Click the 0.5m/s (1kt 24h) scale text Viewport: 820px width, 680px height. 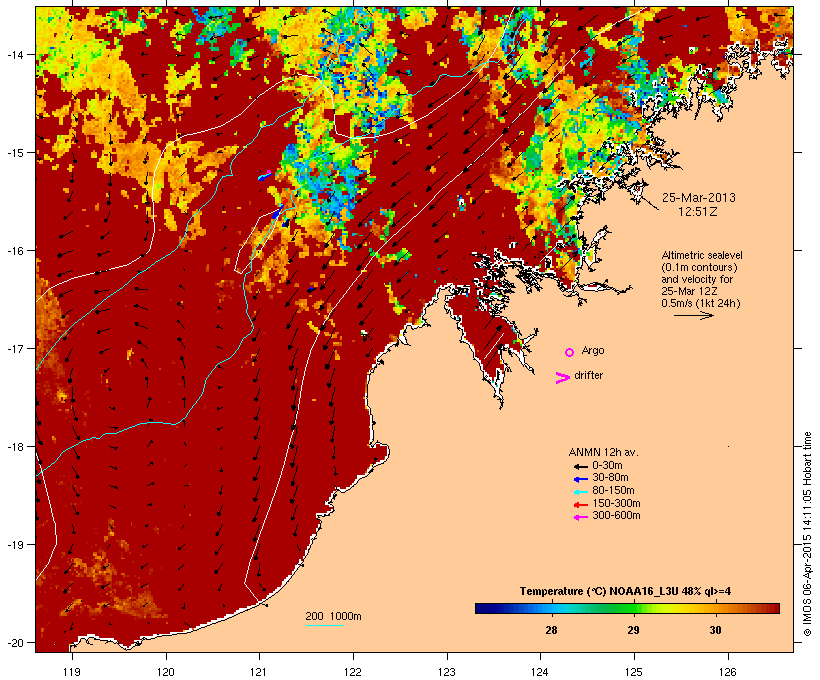point(701,303)
